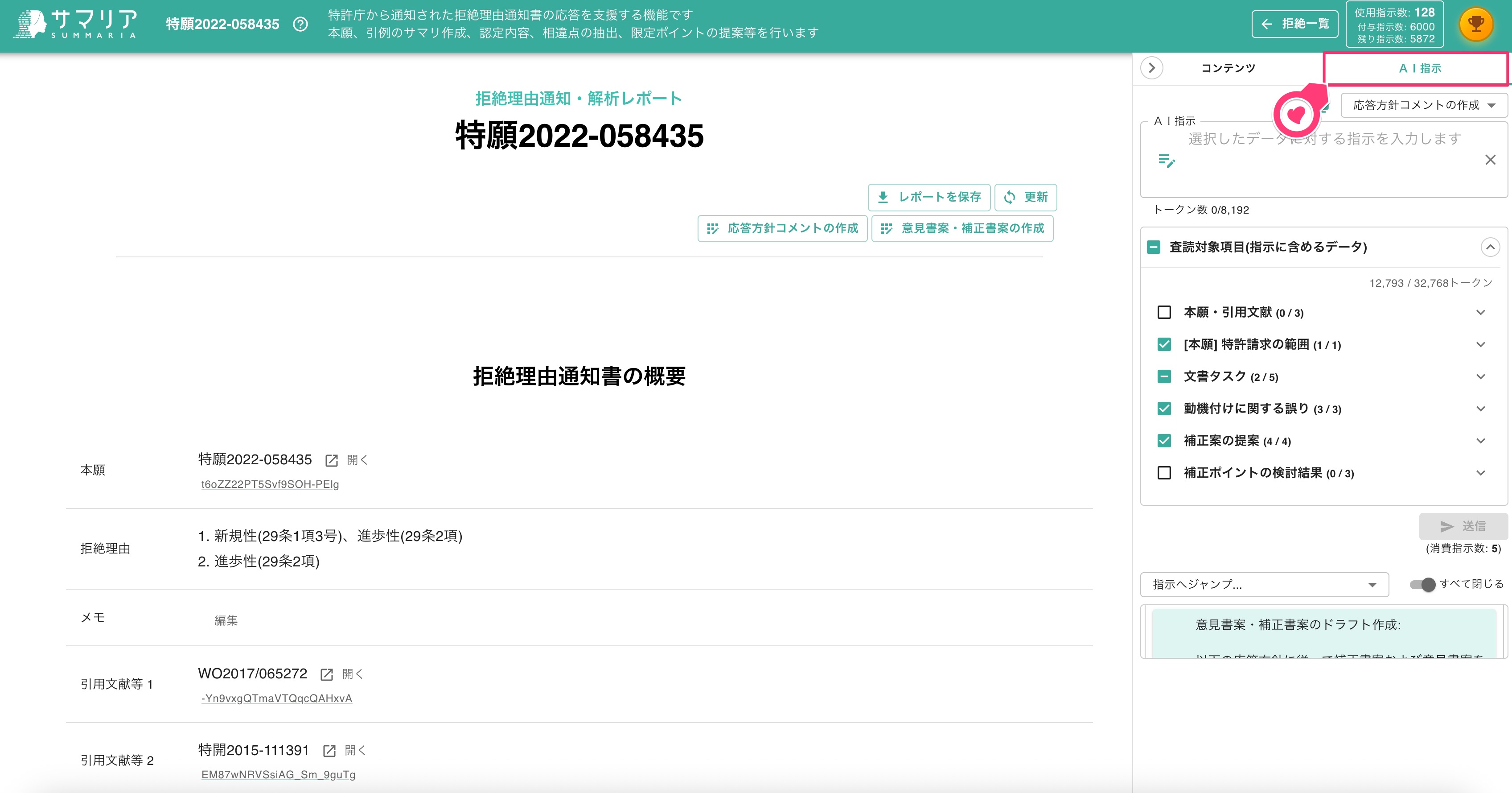Collapse side panel with chevron arrow
This screenshot has width=1512, height=793.
(x=1152, y=68)
